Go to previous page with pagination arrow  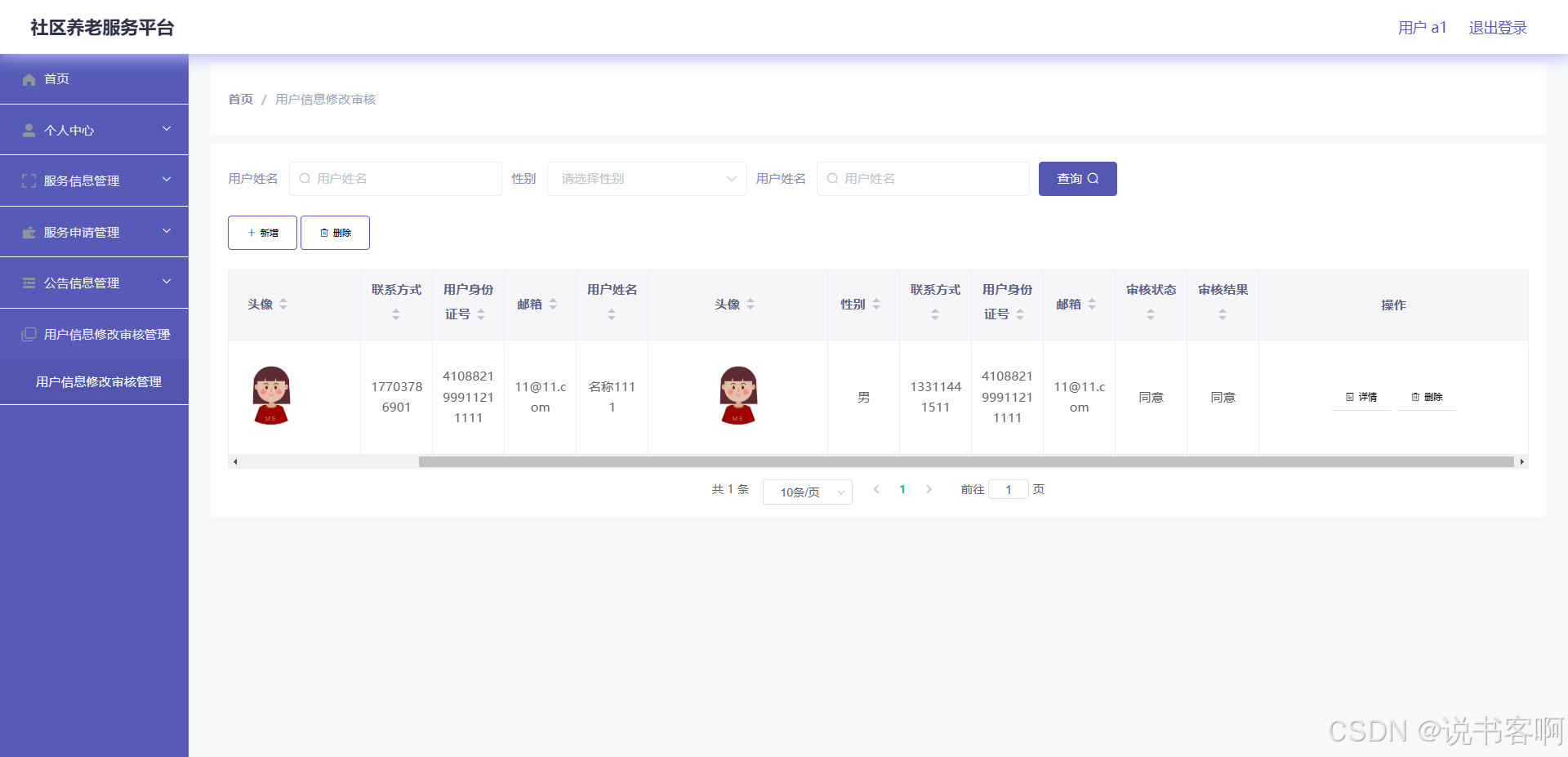click(876, 489)
